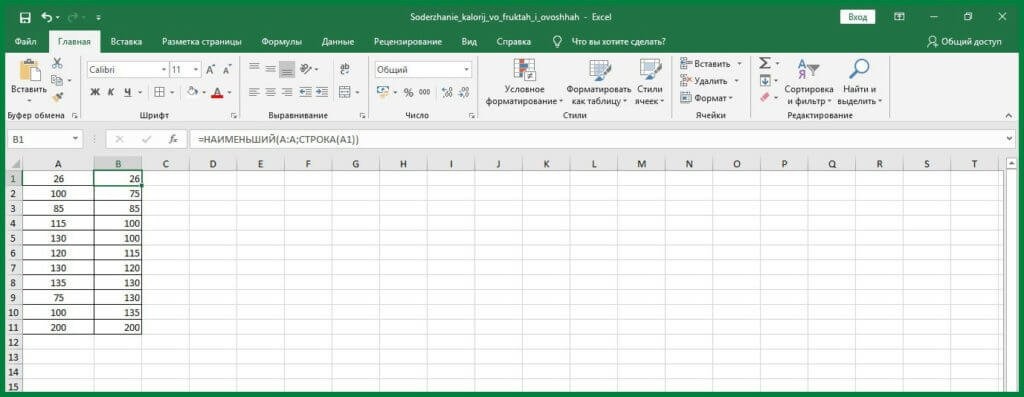Click the Найти и выделить magnifier icon
Image resolution: width=1024 pixels, height=397 pixels.
click(859, 69)
